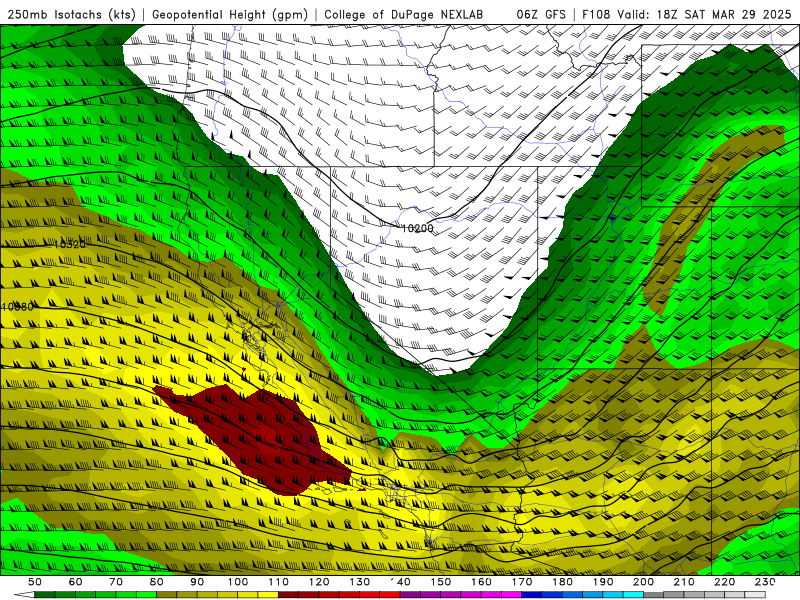Click the dark red jet streak maximum area
The height and width of the screenshot is (600, 800).
pos(260,439)
